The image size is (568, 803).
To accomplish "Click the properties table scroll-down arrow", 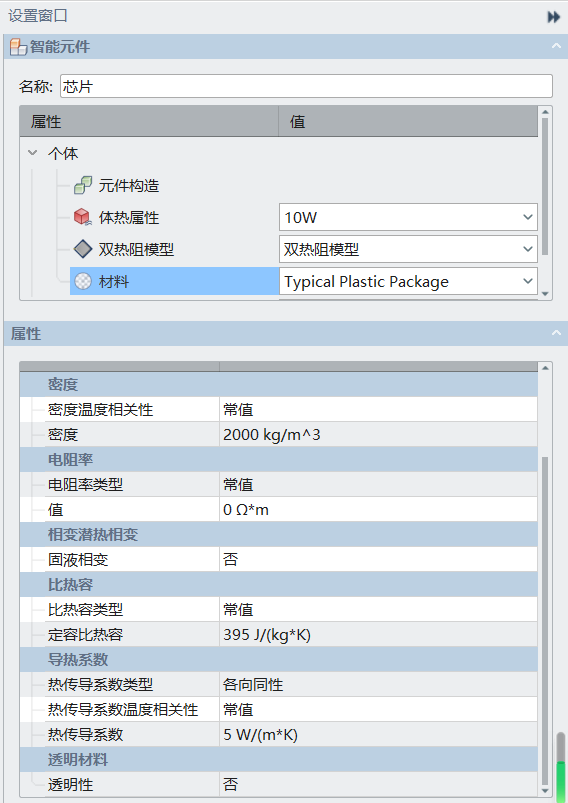I will 545,790.
